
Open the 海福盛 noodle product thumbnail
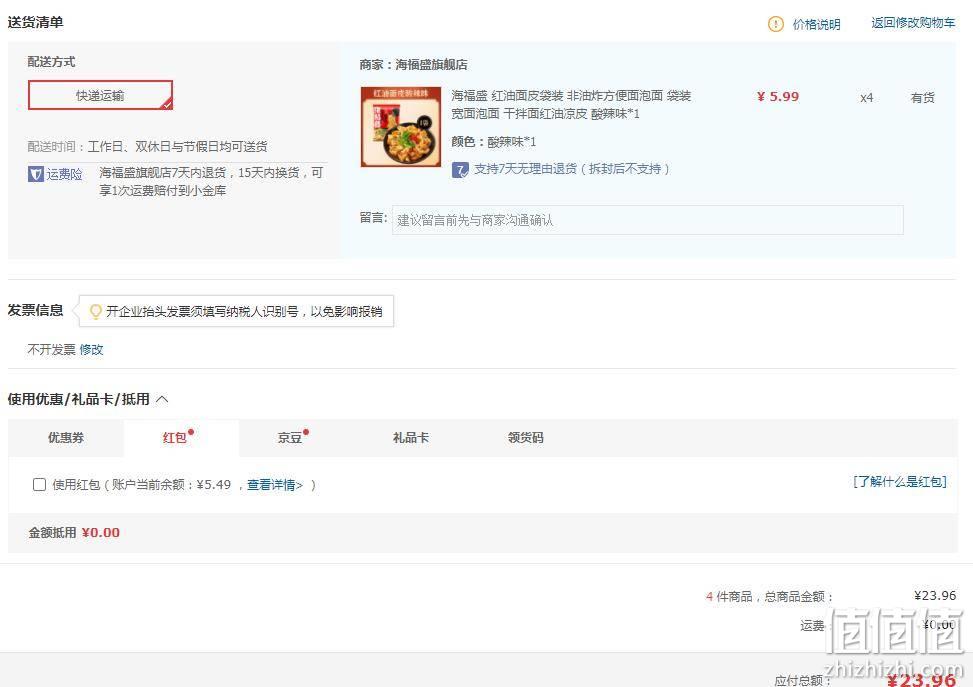pyautogui.click(x=401, y=127)
